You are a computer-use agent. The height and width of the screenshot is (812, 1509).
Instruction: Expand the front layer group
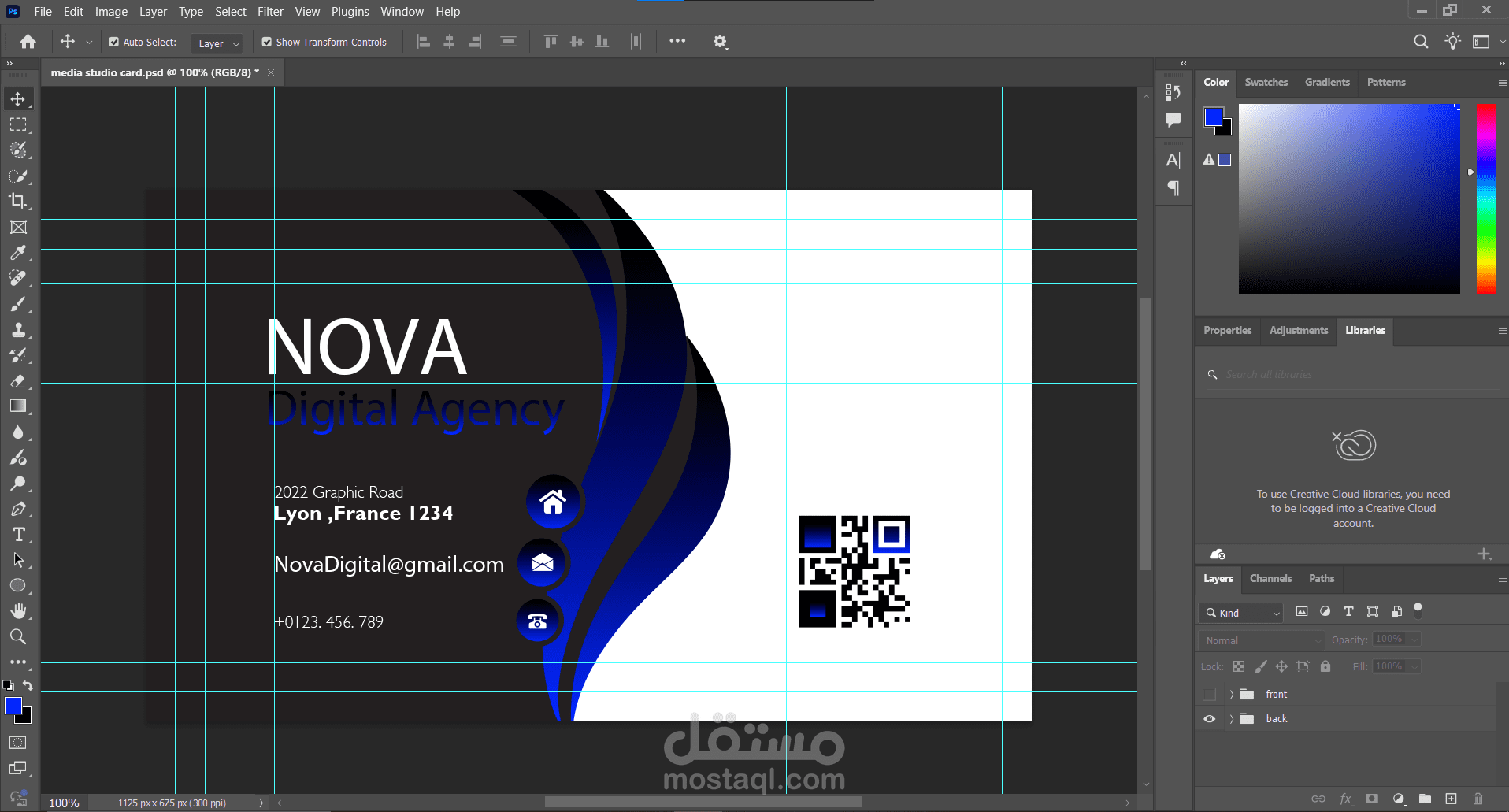pos(1232,695)
